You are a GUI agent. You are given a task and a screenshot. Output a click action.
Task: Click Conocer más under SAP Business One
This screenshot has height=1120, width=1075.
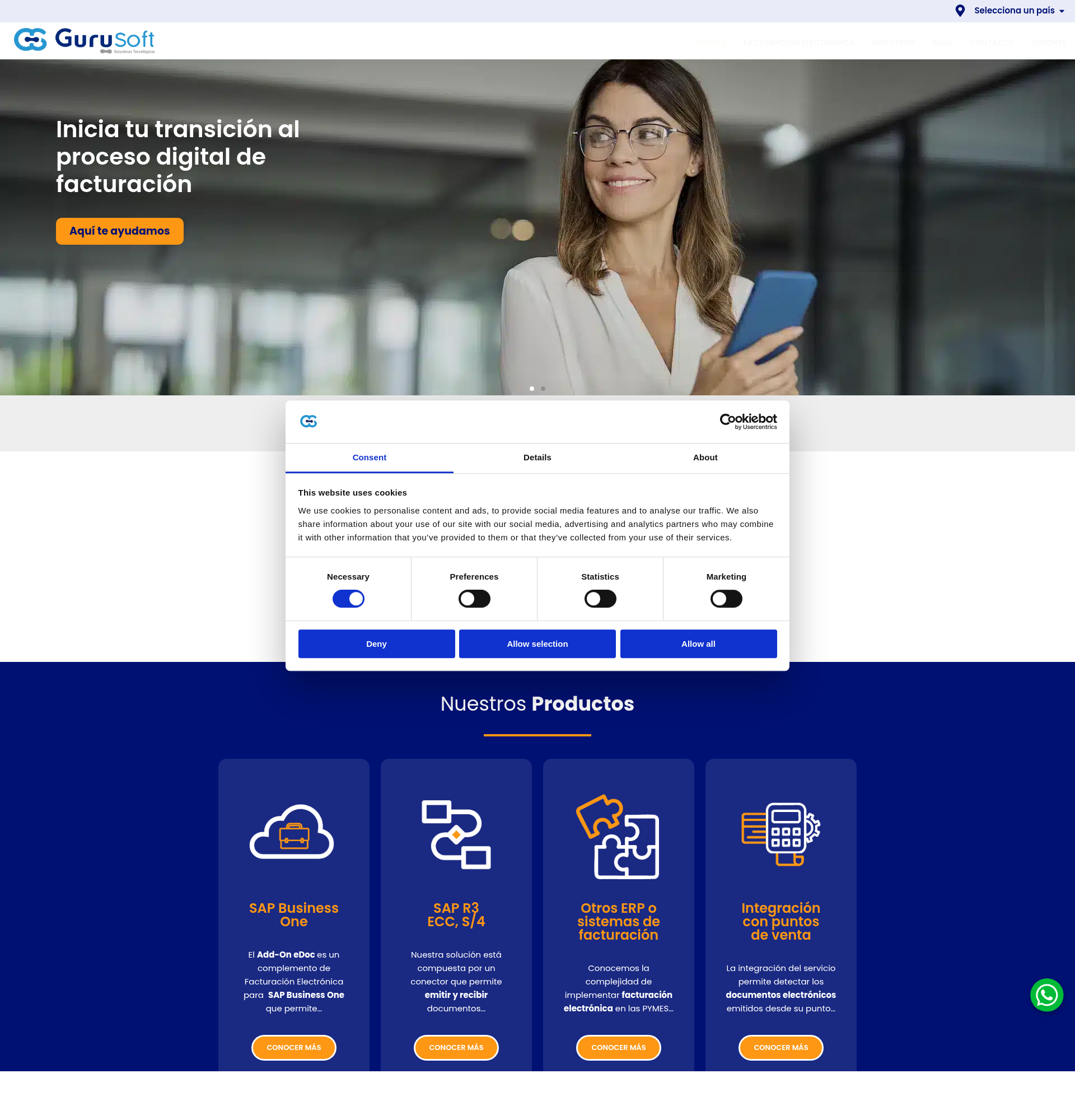pyautogui.click(x=294, y=1047)
